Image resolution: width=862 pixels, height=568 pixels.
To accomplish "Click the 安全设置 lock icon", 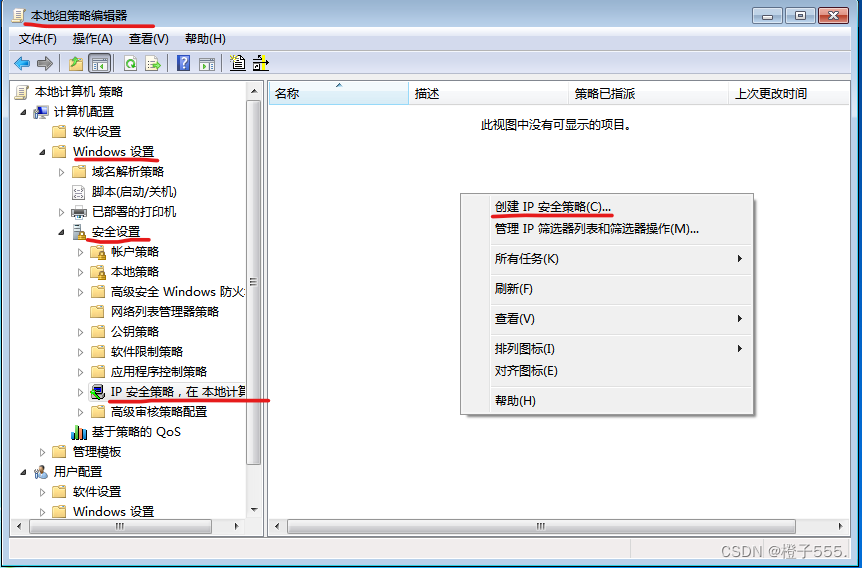I will 79,232.
